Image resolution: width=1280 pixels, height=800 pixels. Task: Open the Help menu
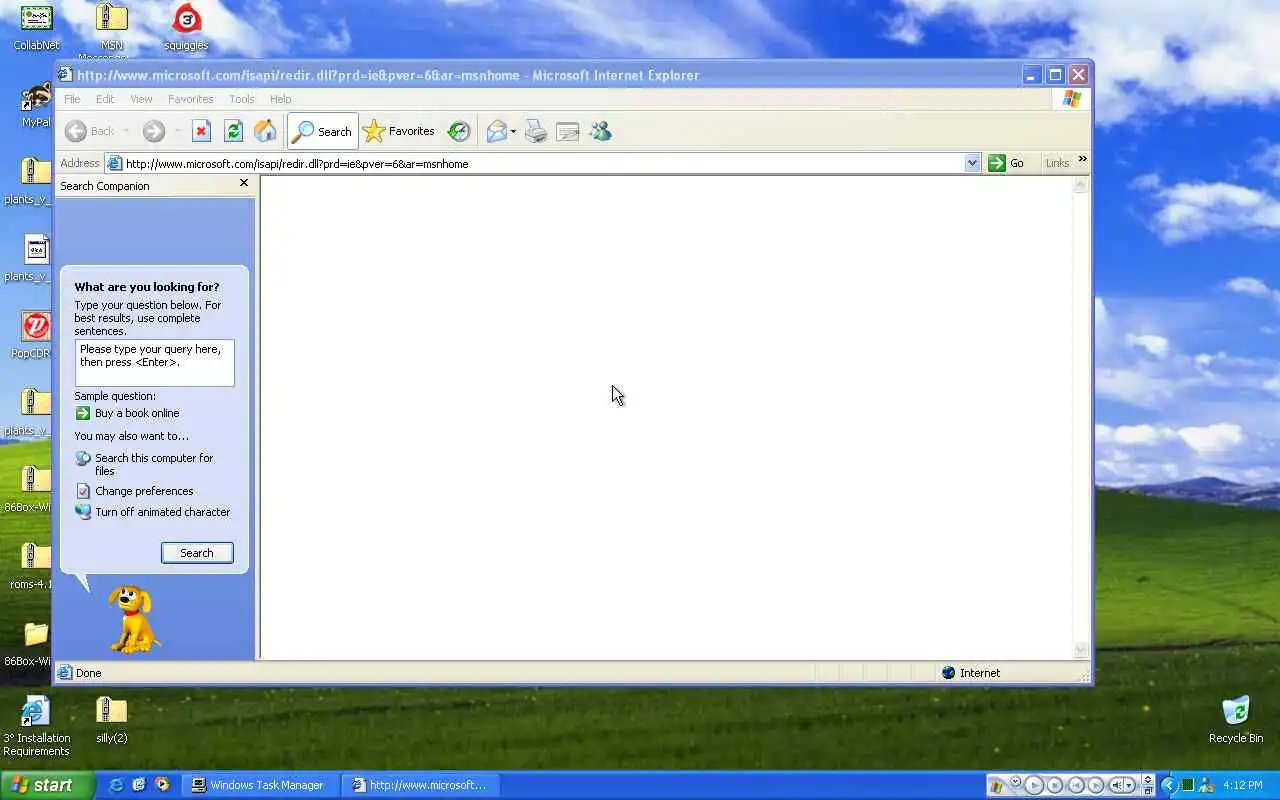click(280, 99)
